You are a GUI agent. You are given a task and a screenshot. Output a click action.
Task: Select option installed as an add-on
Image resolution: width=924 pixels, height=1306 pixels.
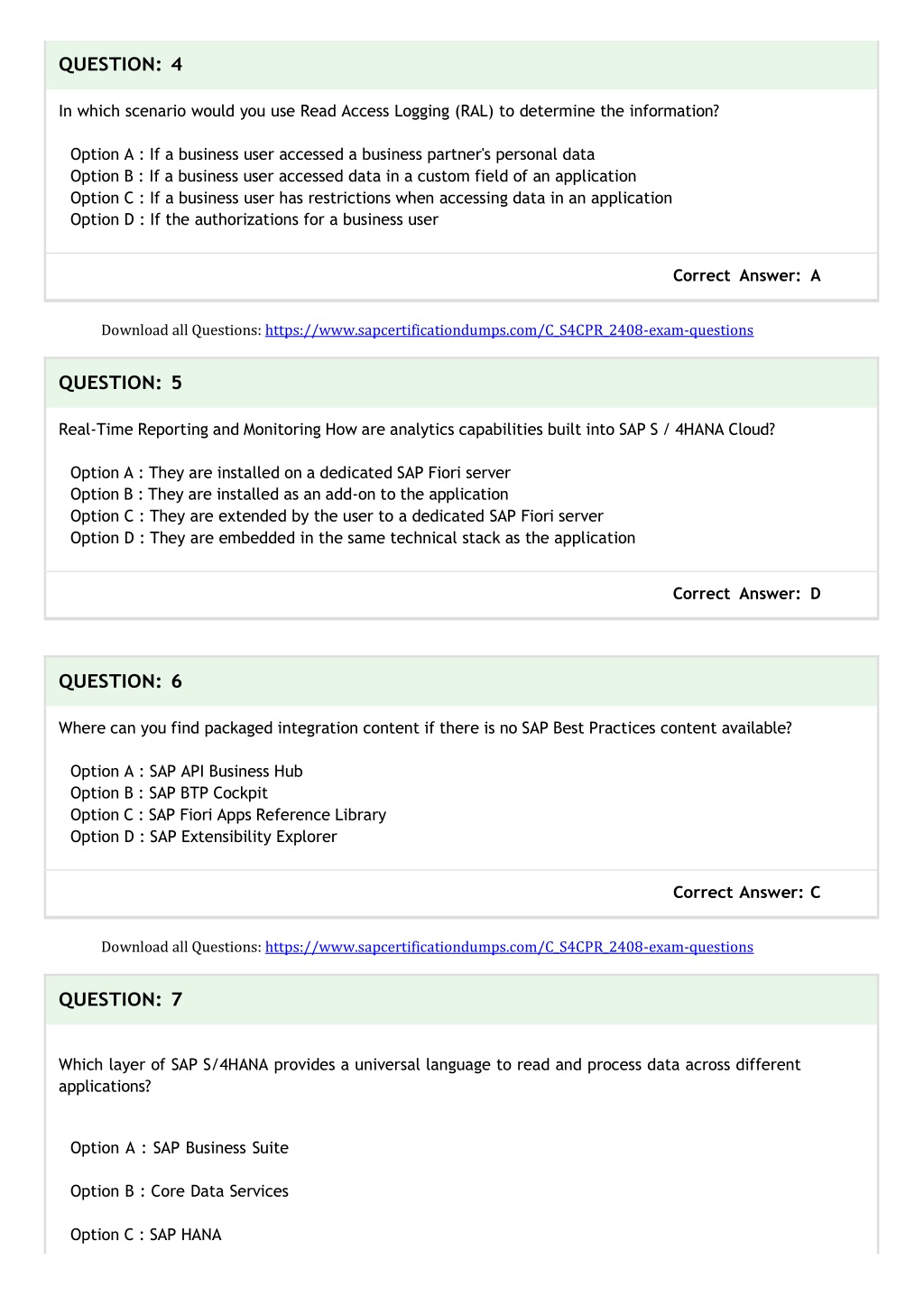coord(290,495)
